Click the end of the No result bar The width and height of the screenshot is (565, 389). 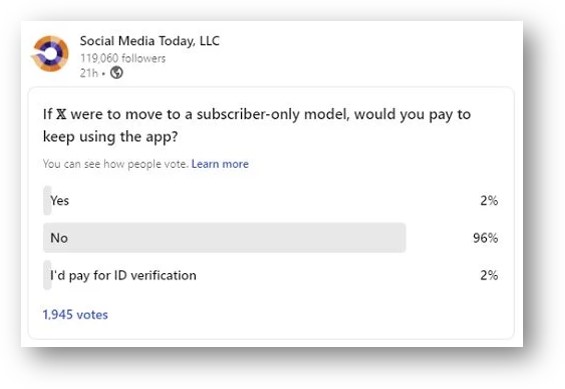pos(402,238)
